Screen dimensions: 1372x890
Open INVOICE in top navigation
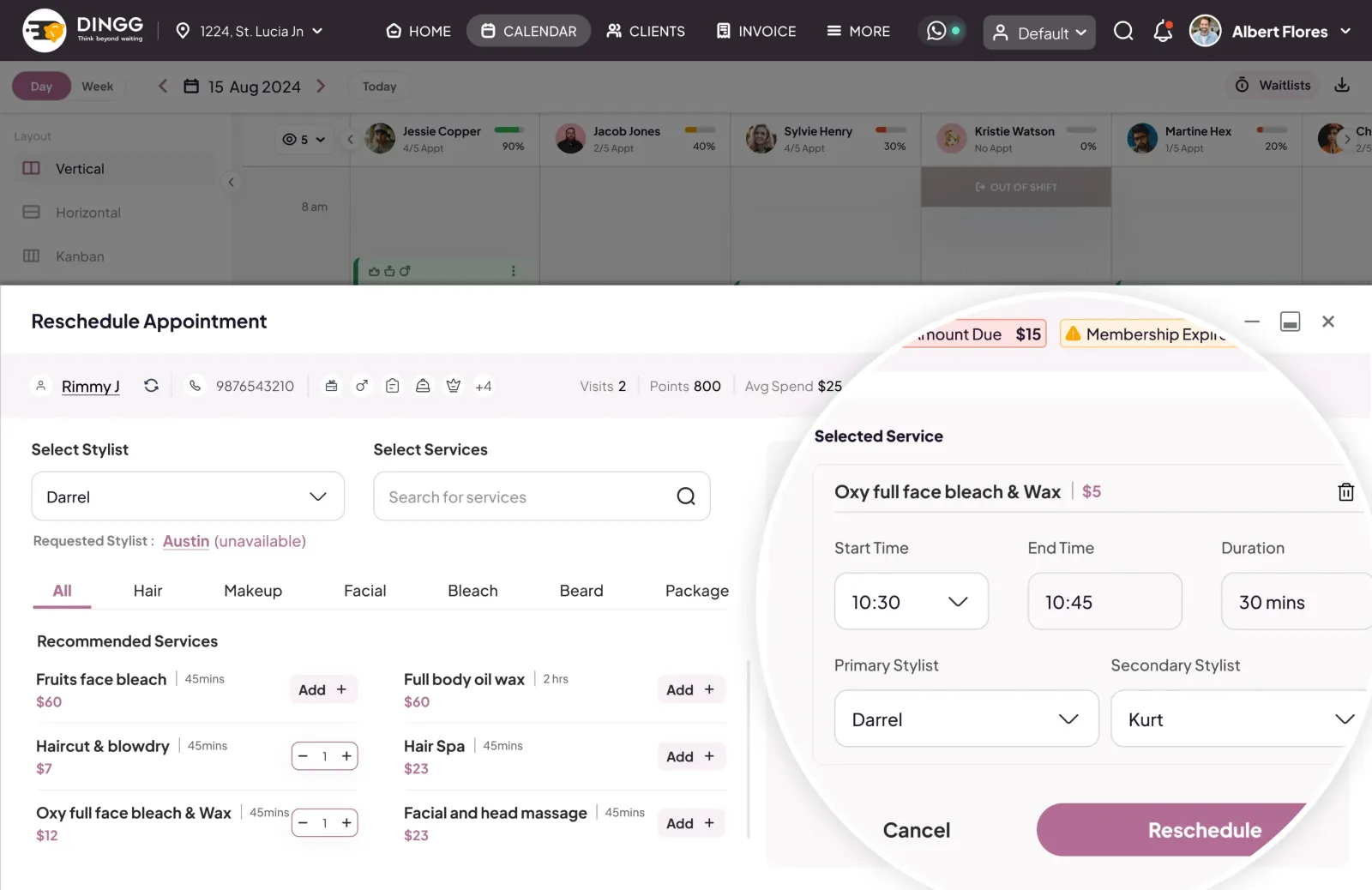click(756, 31)
